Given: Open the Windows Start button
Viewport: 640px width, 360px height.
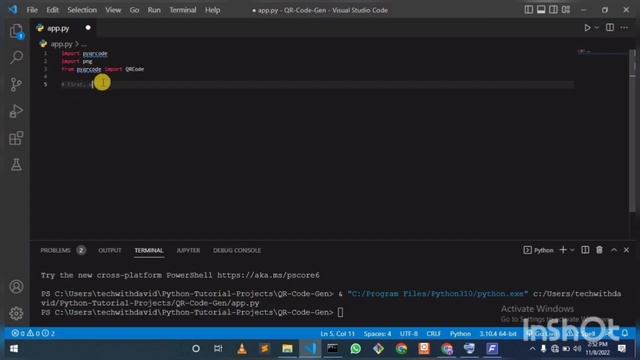Looking at the screenshot, I should (13, 349).
